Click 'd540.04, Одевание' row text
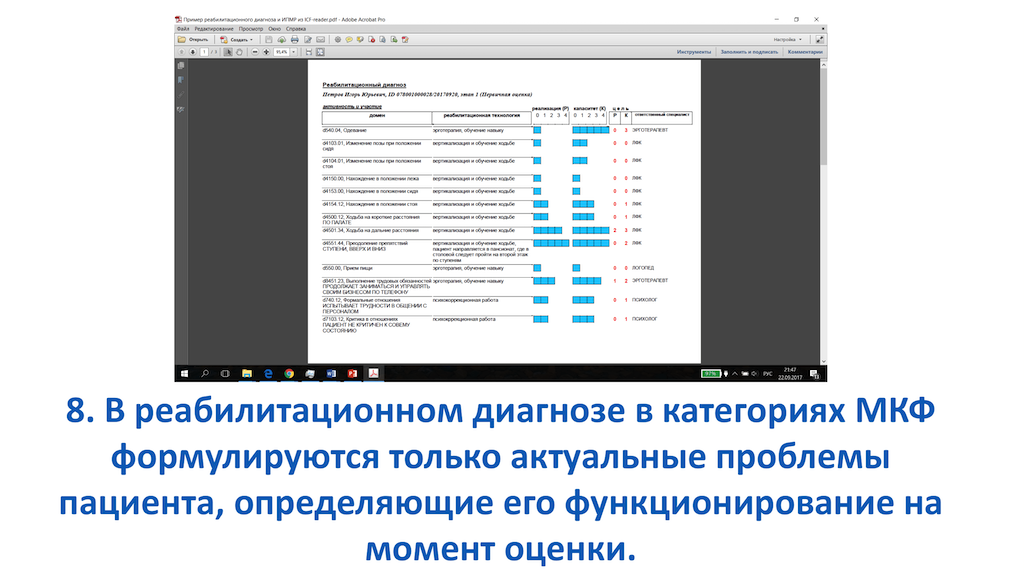Image resolution: width=1024 pixels, height=576 pixels. 344,131
